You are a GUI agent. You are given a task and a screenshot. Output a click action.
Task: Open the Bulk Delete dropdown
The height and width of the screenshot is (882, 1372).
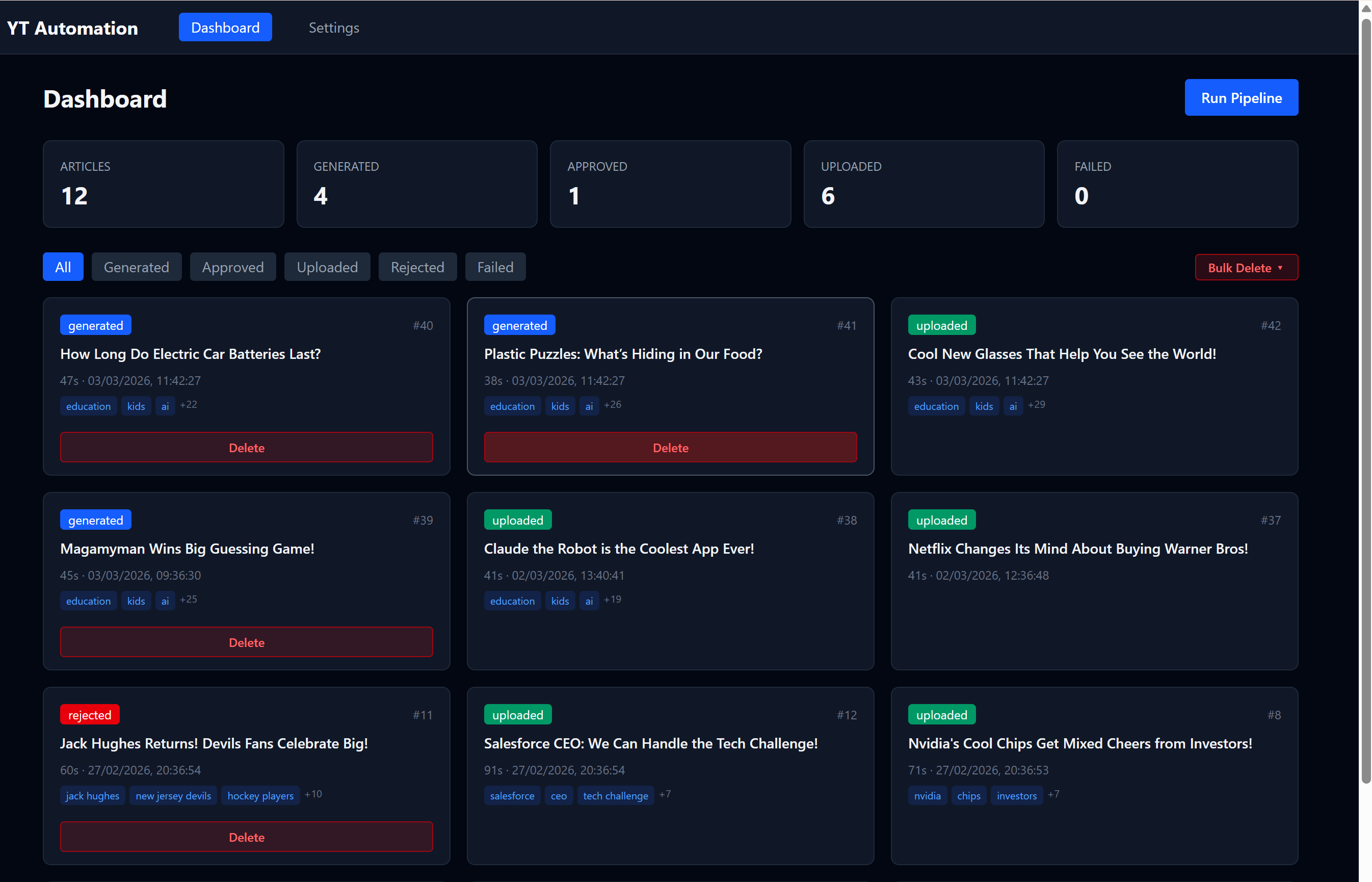(x=1246, y=267)
